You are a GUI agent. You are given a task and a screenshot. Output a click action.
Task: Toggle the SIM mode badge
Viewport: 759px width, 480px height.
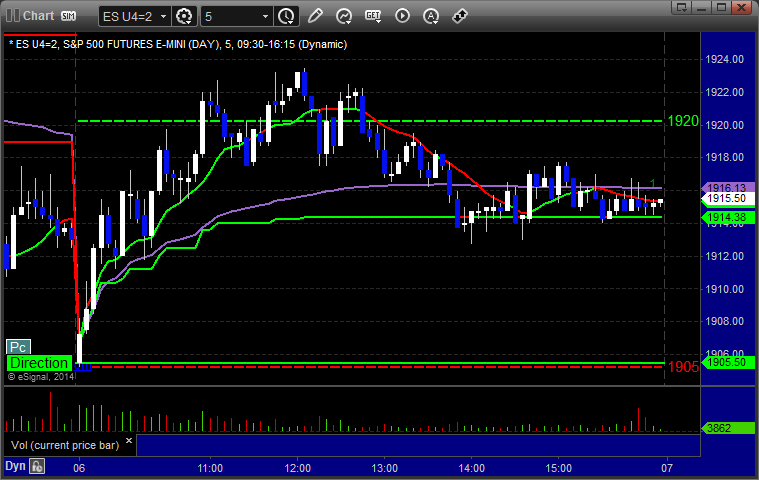coord(68,16)
